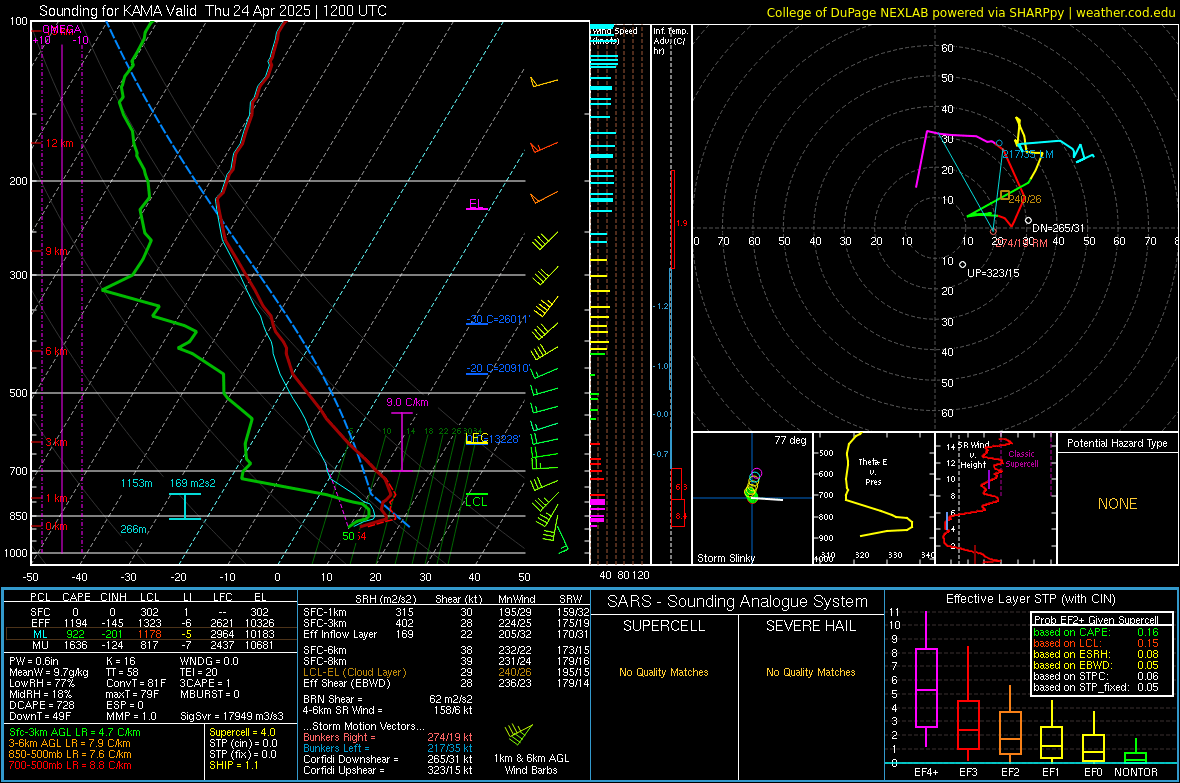Click the orange 'LCL-EL (Cloud Layer)' row label

354,672
